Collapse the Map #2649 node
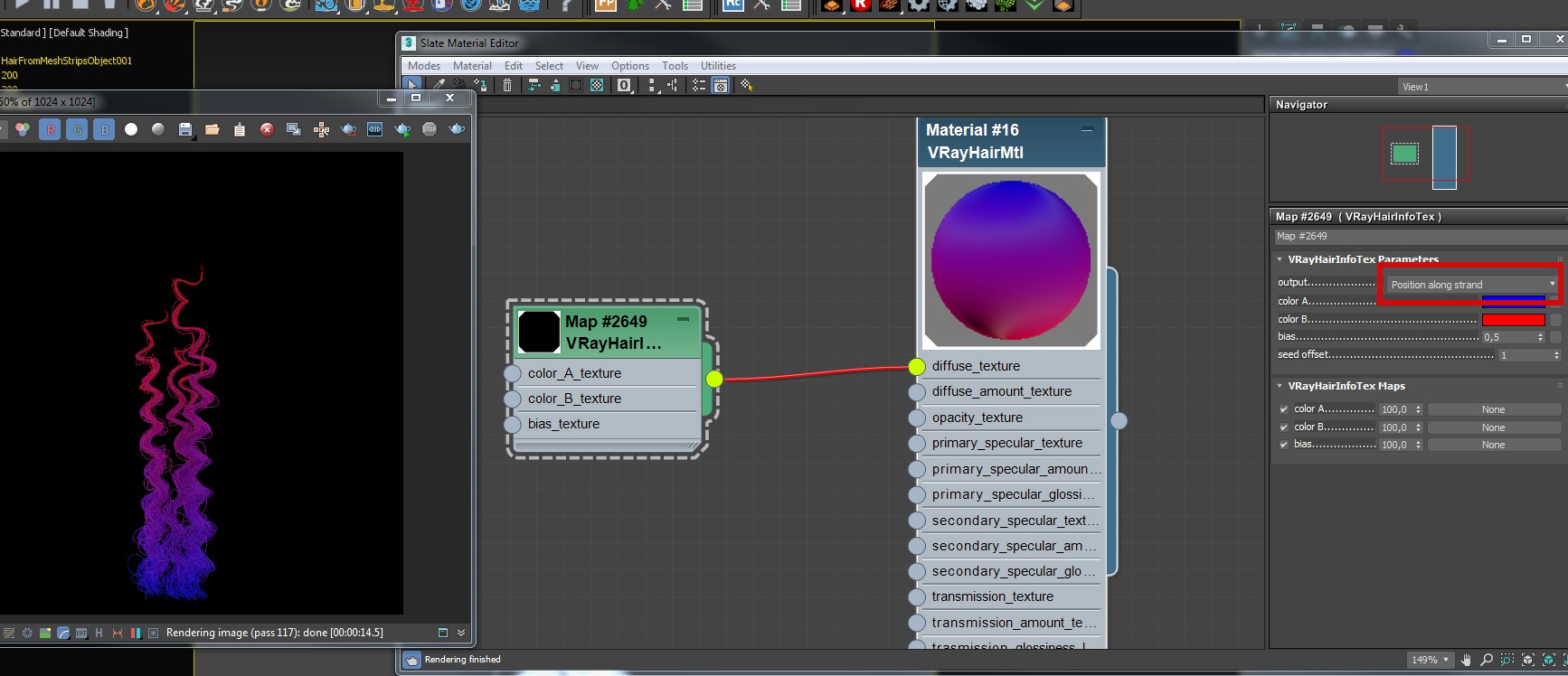Image resolution: width=1568 pixels, height=676 pixels. pyautogui.click(x=684, y=319)
